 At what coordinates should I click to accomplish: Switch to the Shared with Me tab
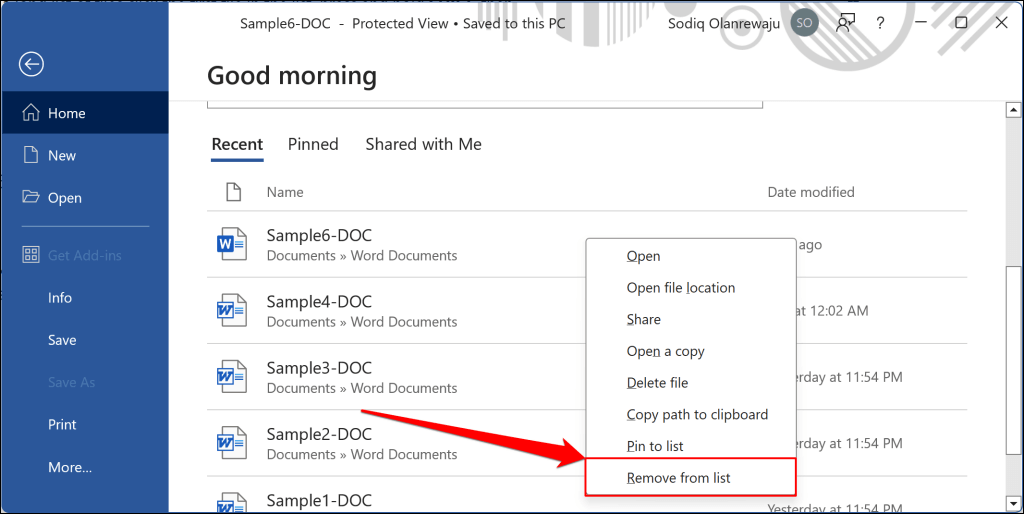(x=423, y=144)
